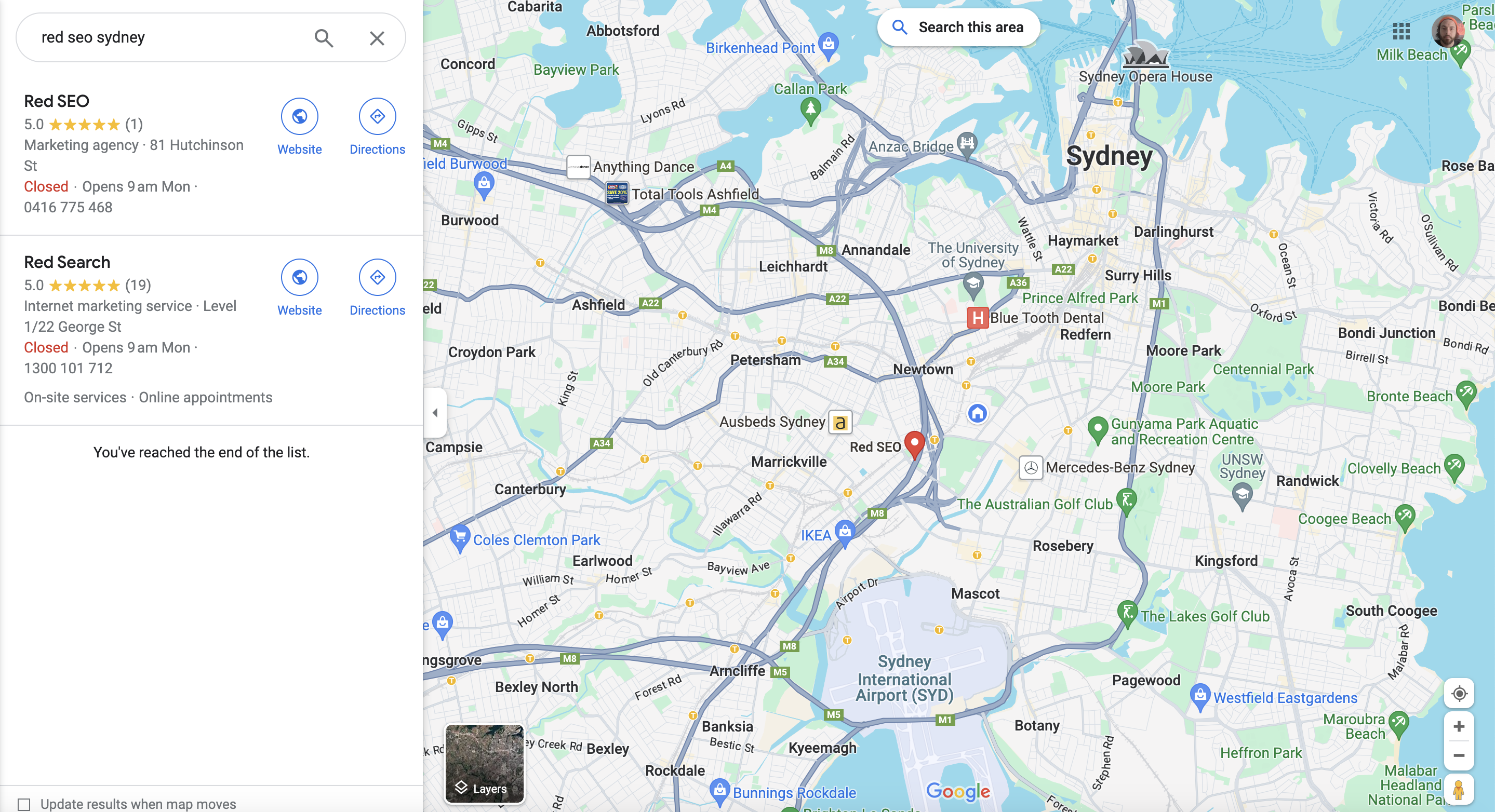Zoom out on the map
Image resolution: width=1495 pixels, height=812 pixels.
click(x=1459, y=756)
